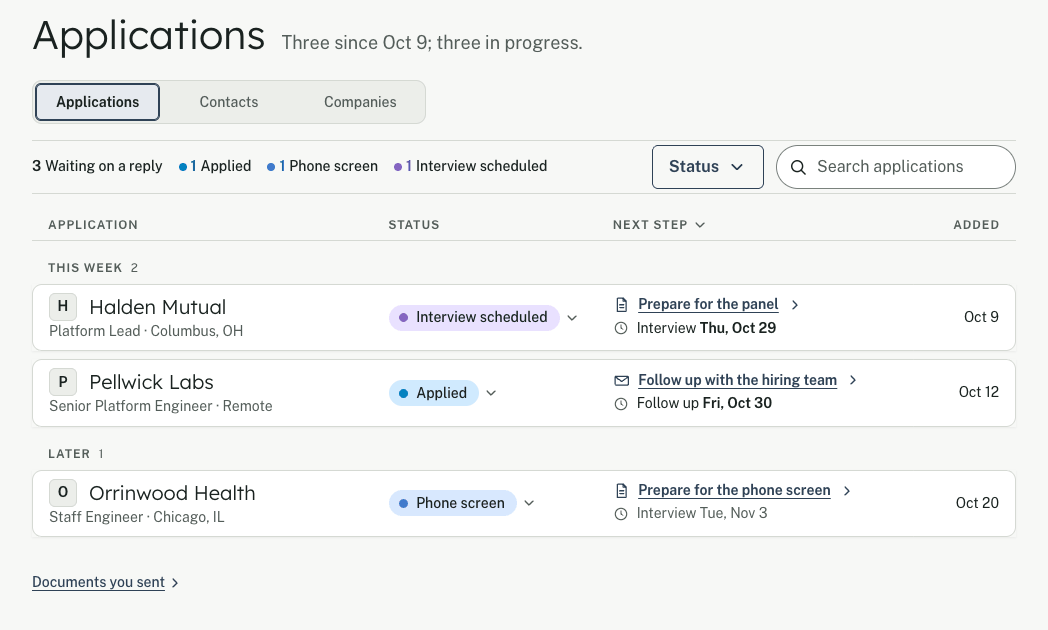Click the Oct 20 added date
The image size is (1048, 630).
977,503
